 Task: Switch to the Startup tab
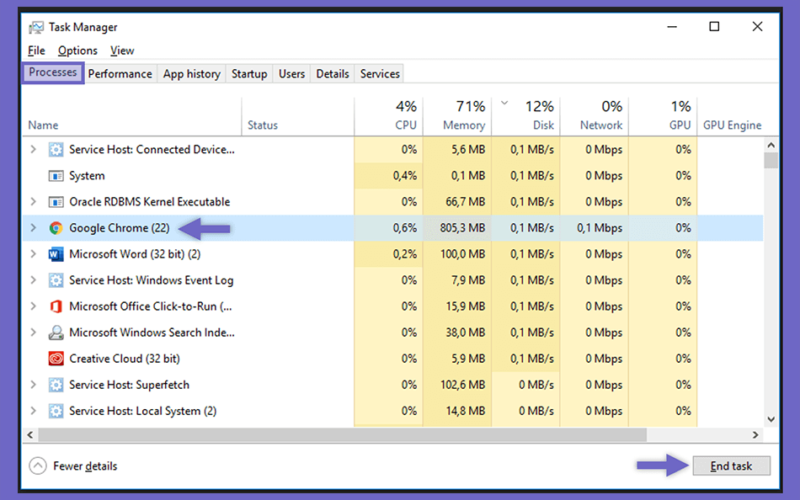(x=249, y=74)
